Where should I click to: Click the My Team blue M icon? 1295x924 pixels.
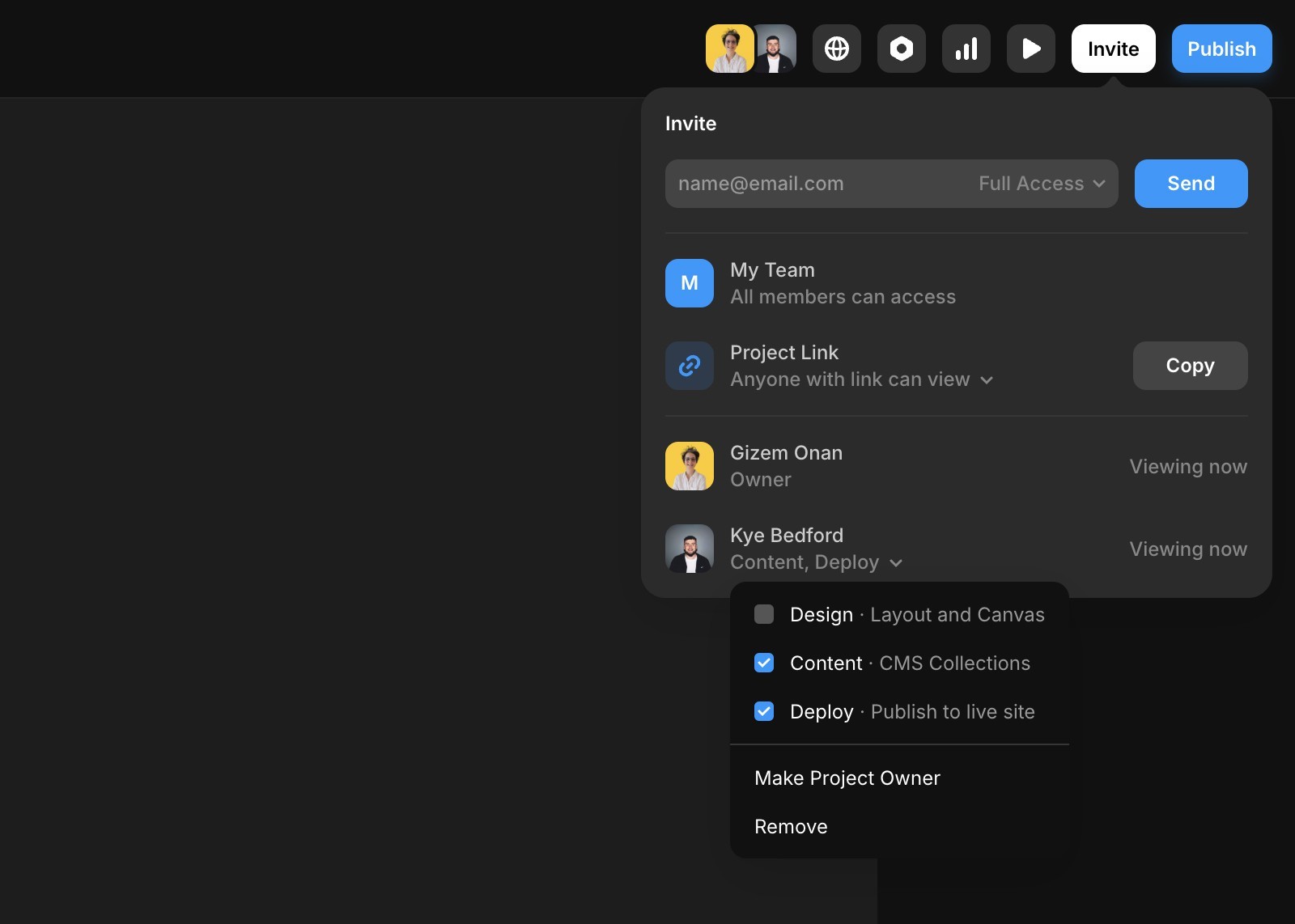pos(690,283)
